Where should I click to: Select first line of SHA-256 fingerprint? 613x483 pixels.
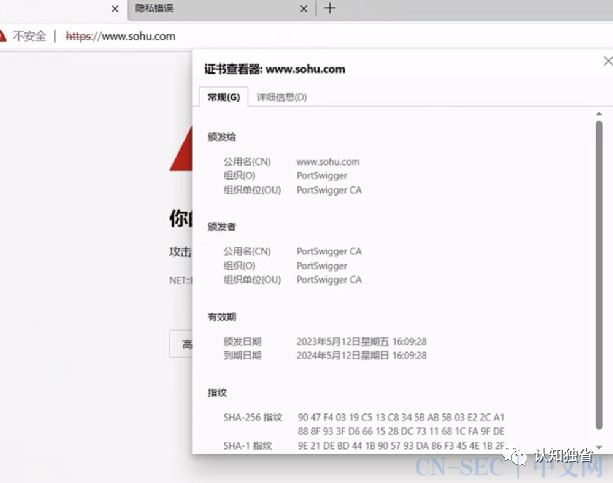401,417
